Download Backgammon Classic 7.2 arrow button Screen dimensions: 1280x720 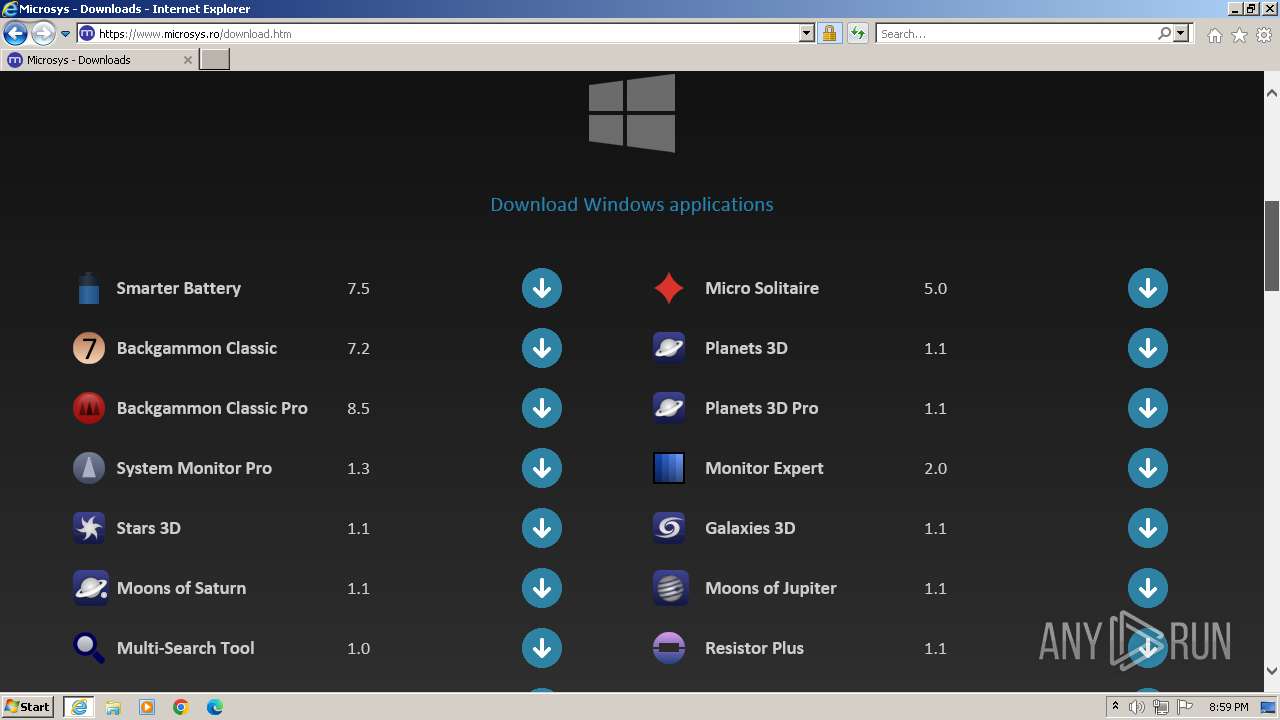[542, 348]
